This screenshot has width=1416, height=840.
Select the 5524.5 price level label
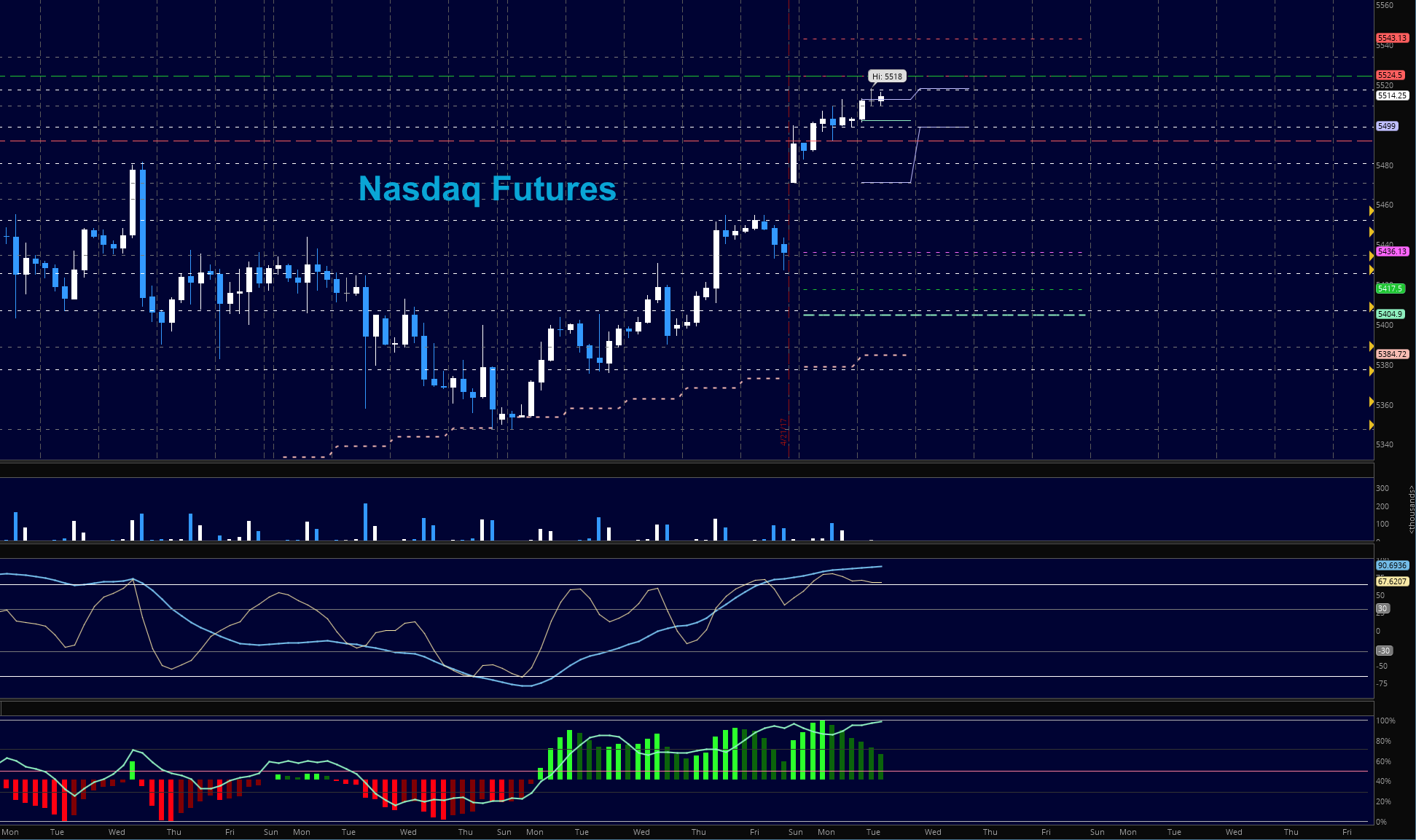(1389, 75)
